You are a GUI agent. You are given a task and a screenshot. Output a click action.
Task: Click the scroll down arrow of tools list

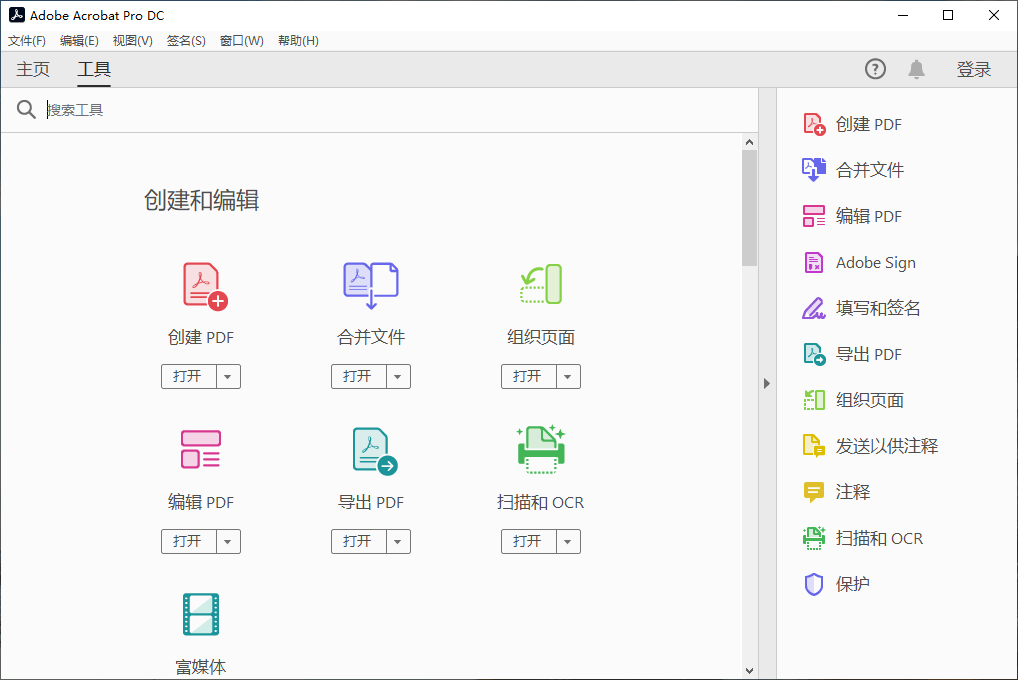point(749,671)
